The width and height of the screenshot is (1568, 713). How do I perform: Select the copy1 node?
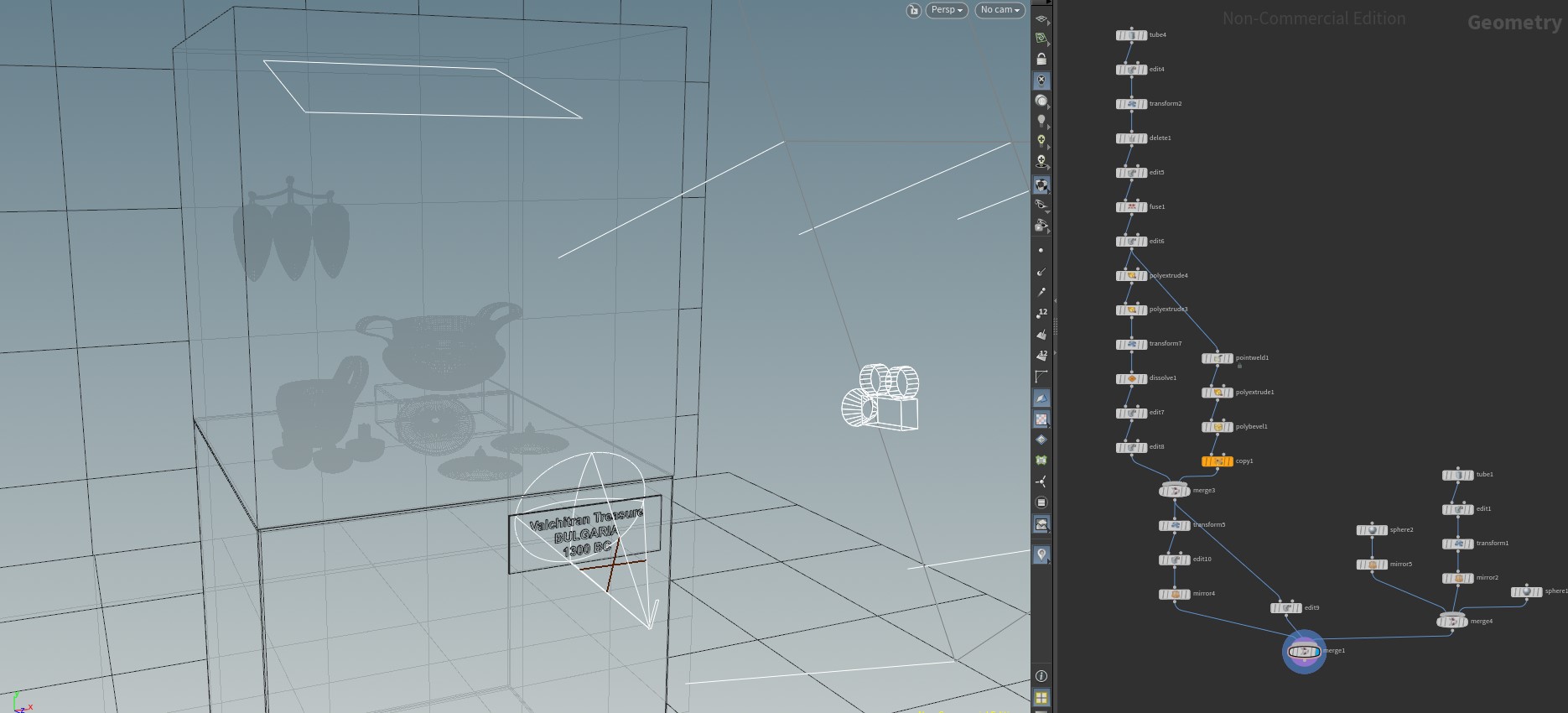pos(1218,461)
